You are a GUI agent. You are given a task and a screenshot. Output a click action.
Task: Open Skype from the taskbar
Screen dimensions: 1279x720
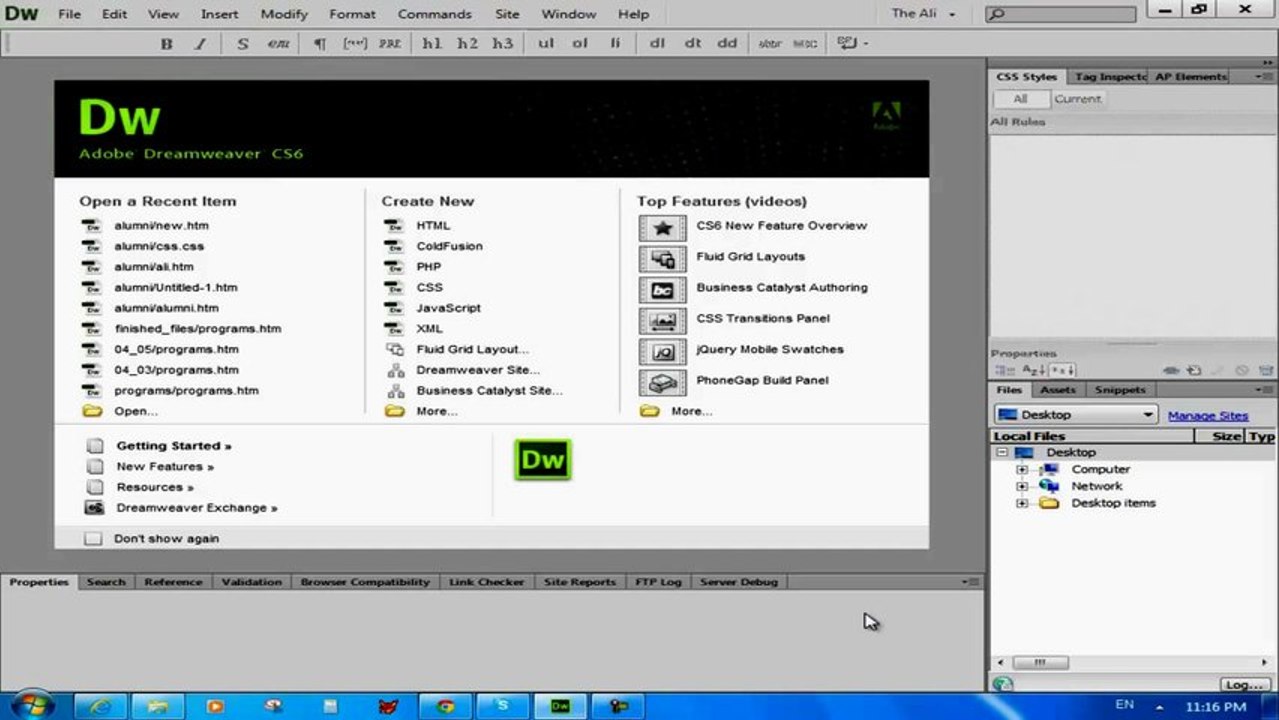tap(502, 705)
